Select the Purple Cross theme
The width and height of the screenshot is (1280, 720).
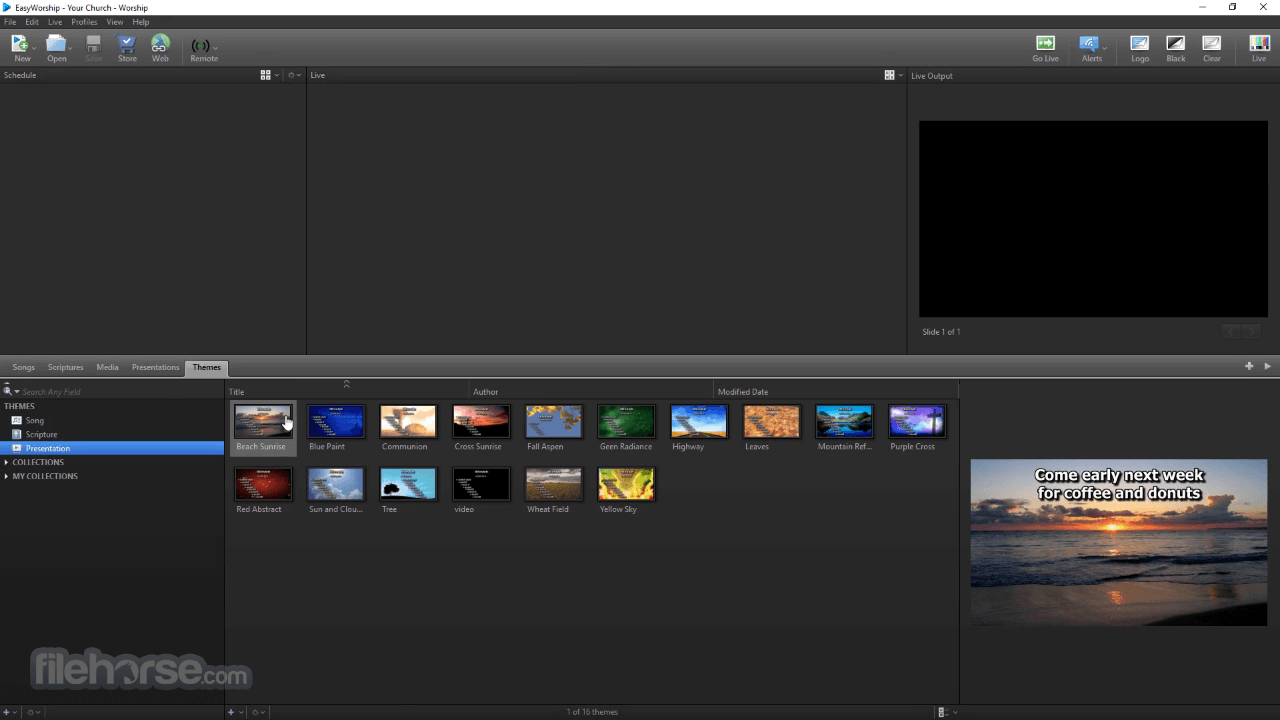pos(917,421)
